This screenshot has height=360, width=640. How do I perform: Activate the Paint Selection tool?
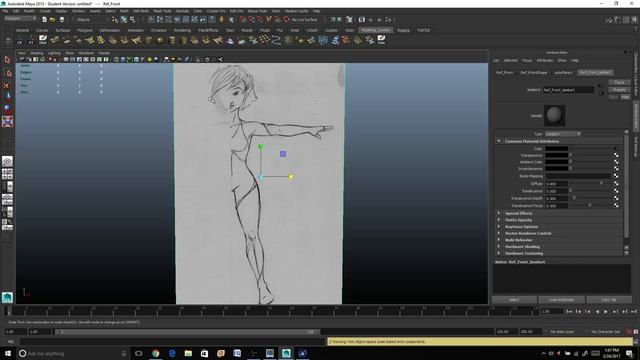7,85
